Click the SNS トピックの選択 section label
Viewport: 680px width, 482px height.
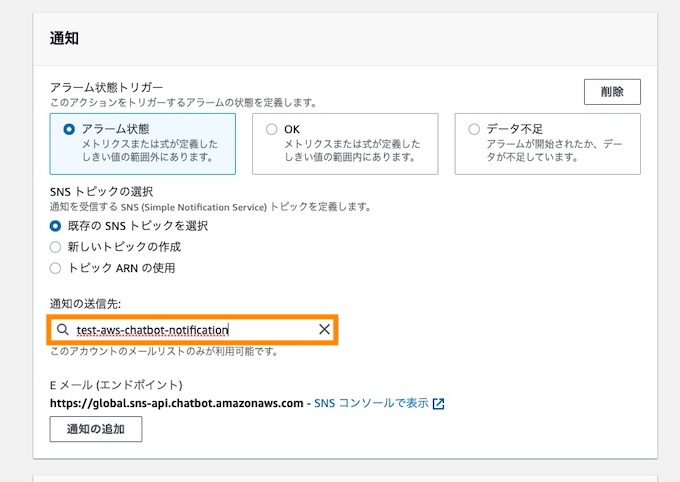point(101,192)
